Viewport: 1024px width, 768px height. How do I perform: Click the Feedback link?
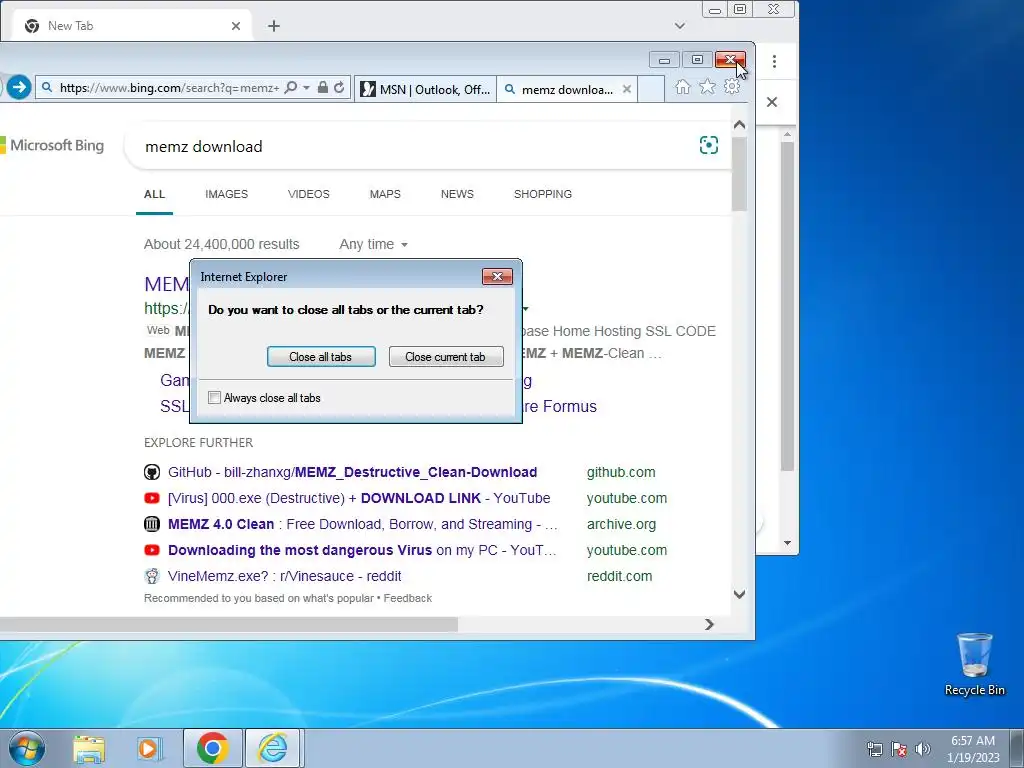pos(408,598)
